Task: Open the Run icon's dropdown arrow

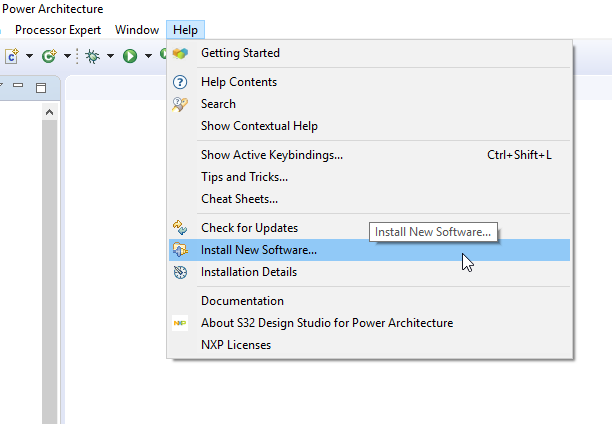Action: click(x=148, y=56)
